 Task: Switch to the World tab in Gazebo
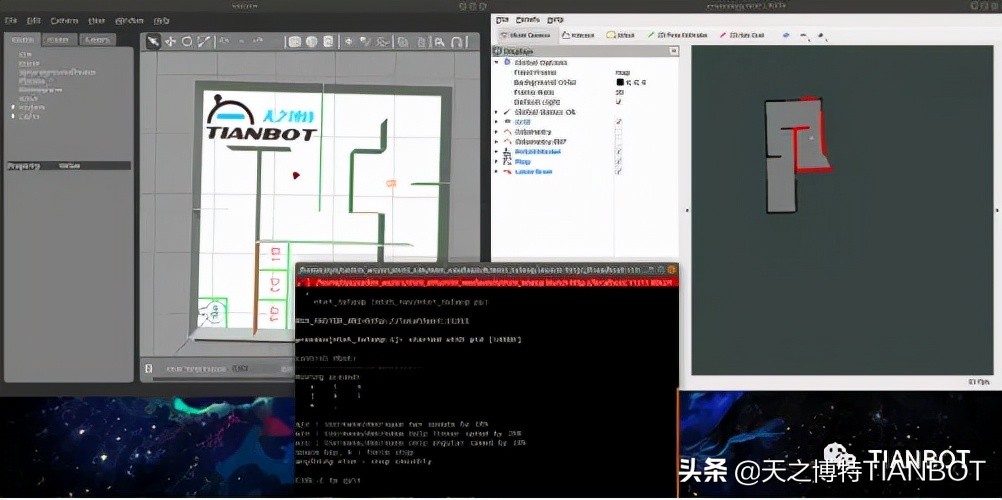tap(22, 40)
